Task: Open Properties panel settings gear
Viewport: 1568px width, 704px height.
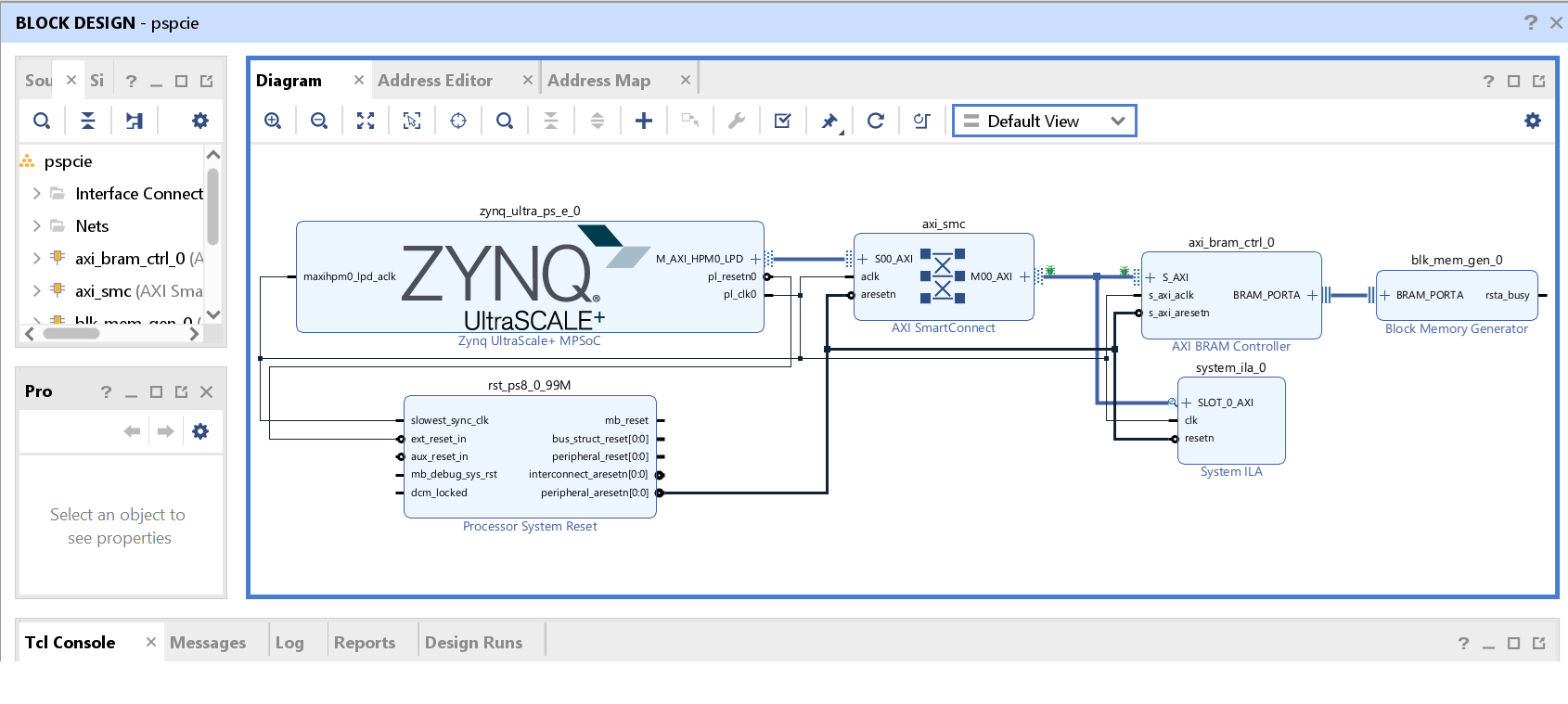Action: click(200, 431)
